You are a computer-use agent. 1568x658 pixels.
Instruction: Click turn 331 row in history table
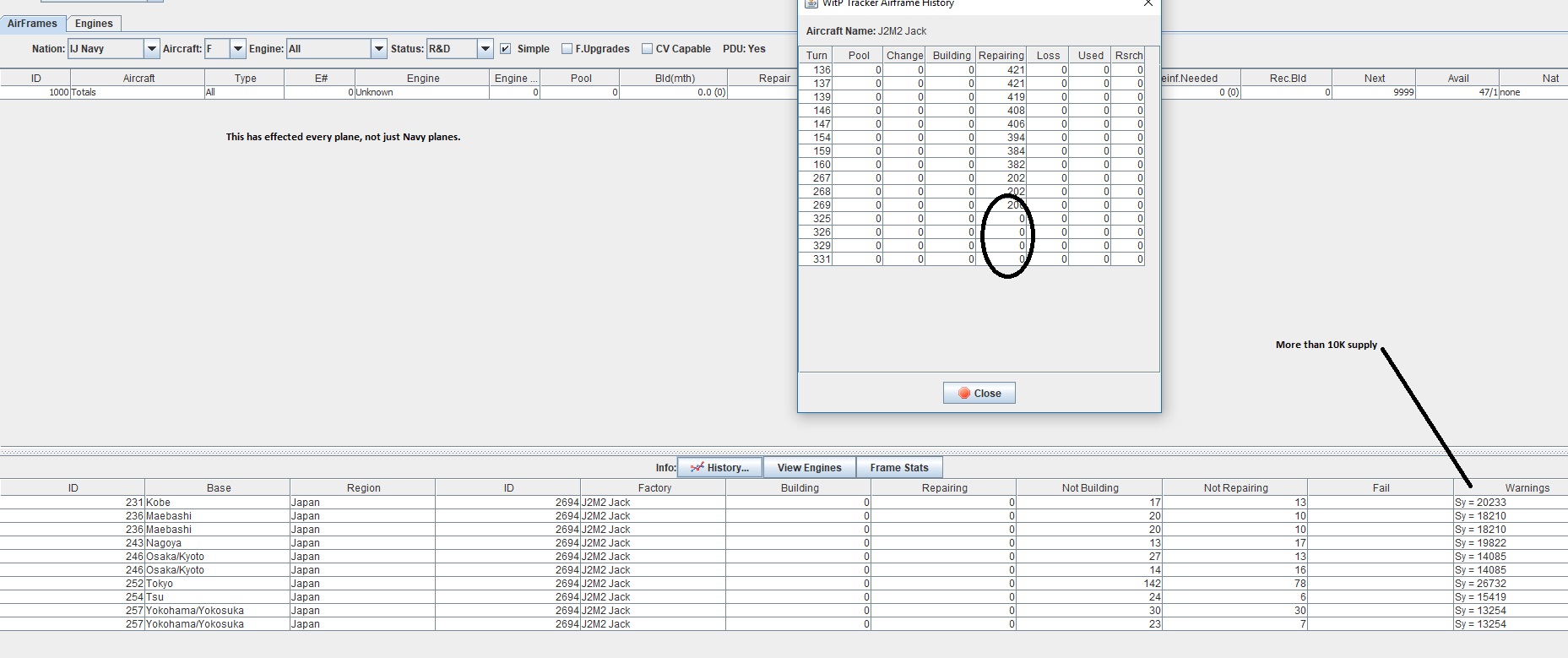pyautogui.click(x=972, y=259)
